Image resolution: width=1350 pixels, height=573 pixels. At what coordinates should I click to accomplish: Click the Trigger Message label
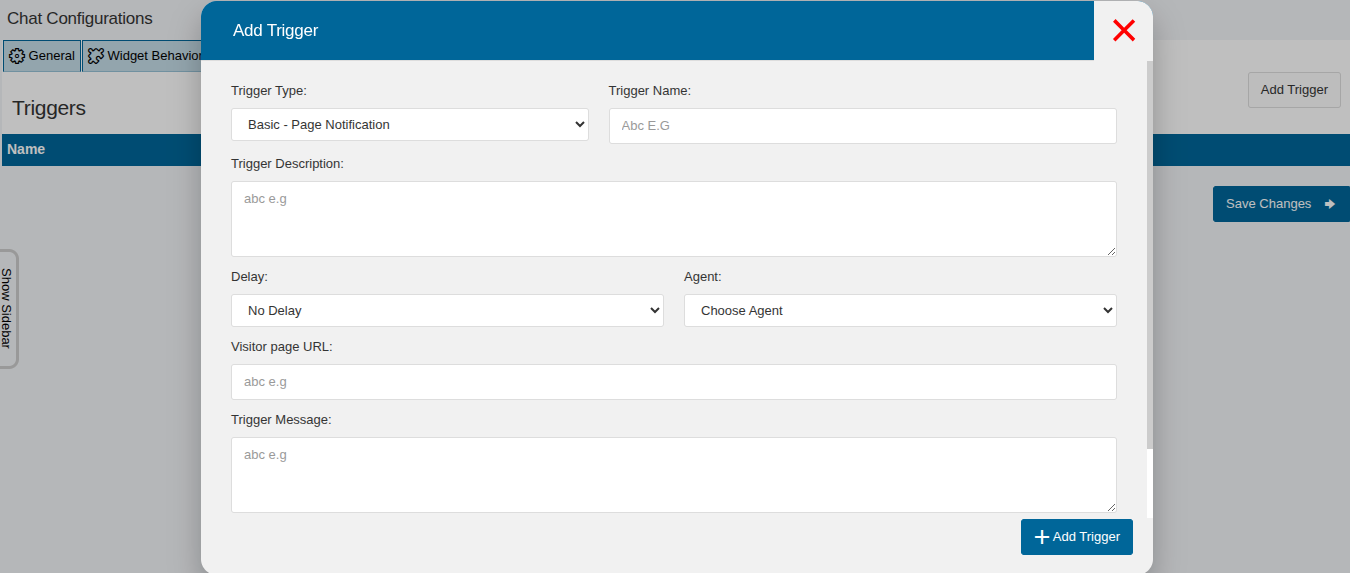[x=281, y=419]
